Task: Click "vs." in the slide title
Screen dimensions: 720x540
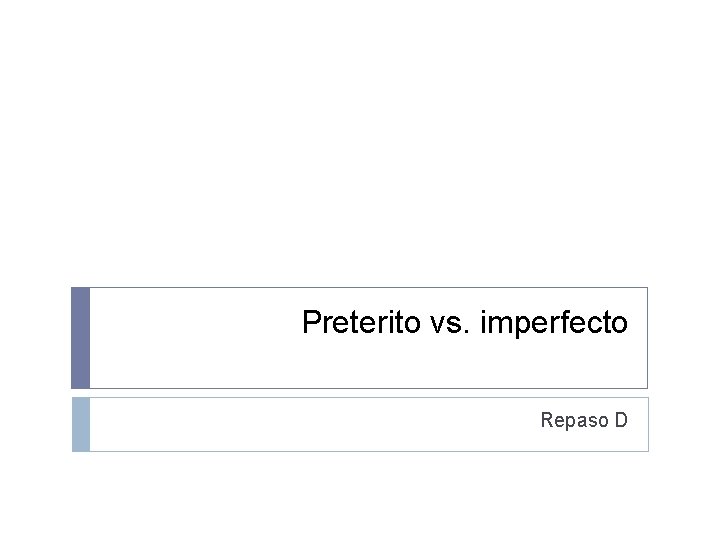Action: tap(450, 323)
